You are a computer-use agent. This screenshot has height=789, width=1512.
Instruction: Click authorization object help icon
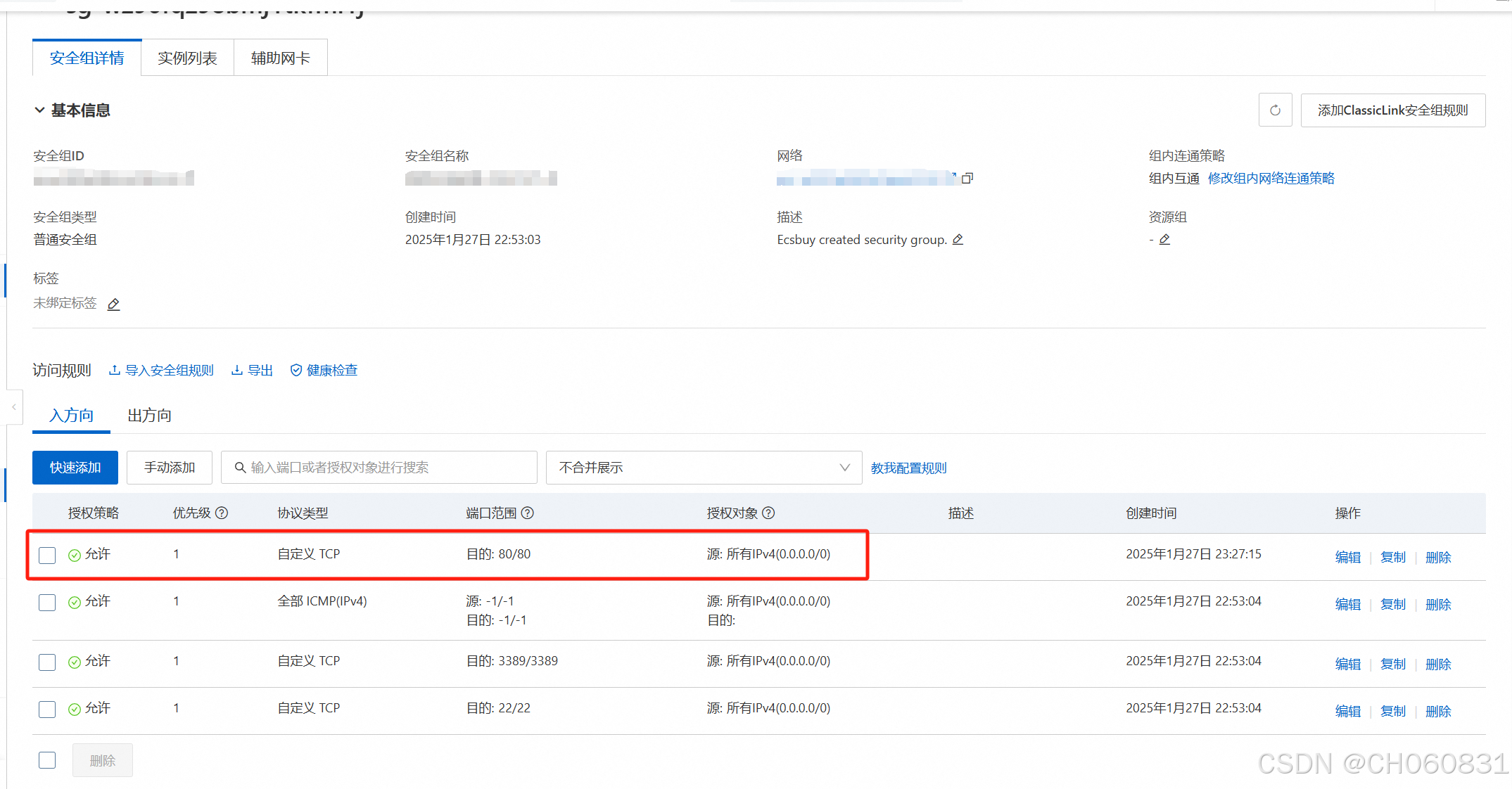tap(768, 513)
